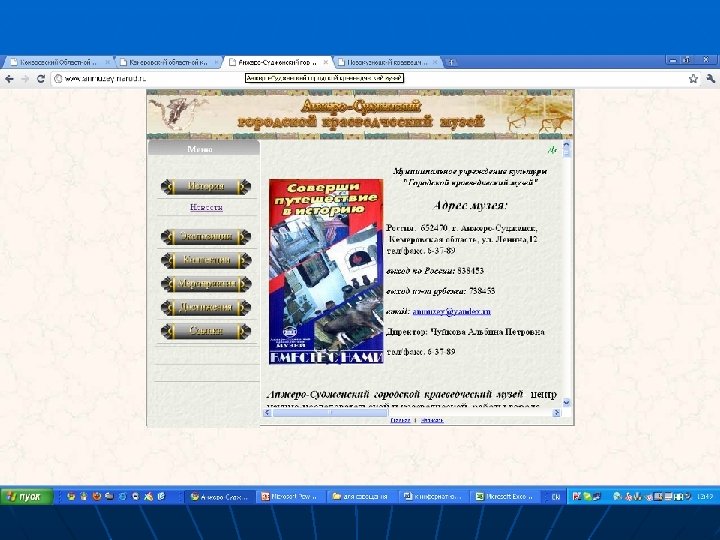The width and height of the screenshot is (720, 540).
Task: Click the browser Forward arrow
Action: point(25,79)
